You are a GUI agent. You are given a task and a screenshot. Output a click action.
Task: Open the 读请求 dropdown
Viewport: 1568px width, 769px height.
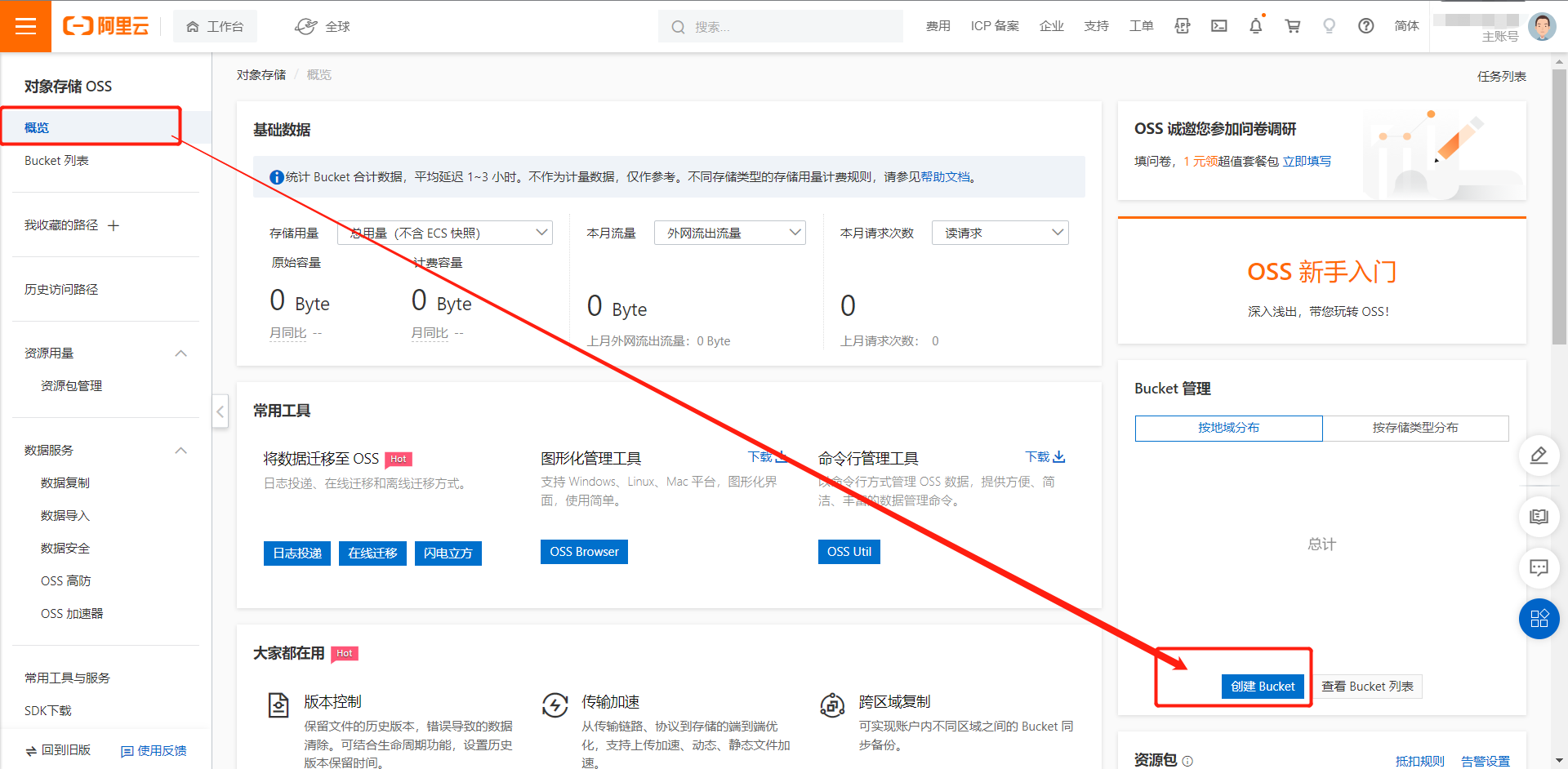click(x=1000, y=233)
